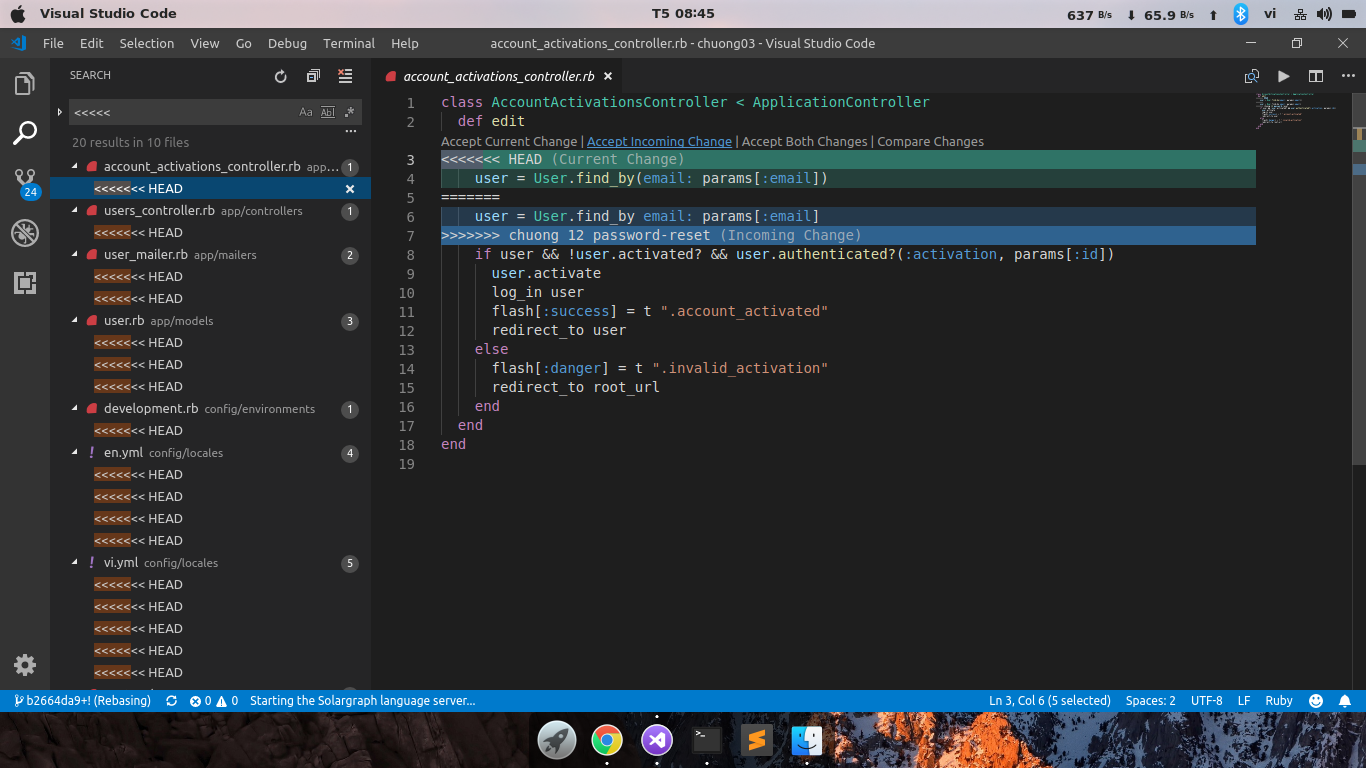Open the Manage gear icon

[x=25, y=665]
